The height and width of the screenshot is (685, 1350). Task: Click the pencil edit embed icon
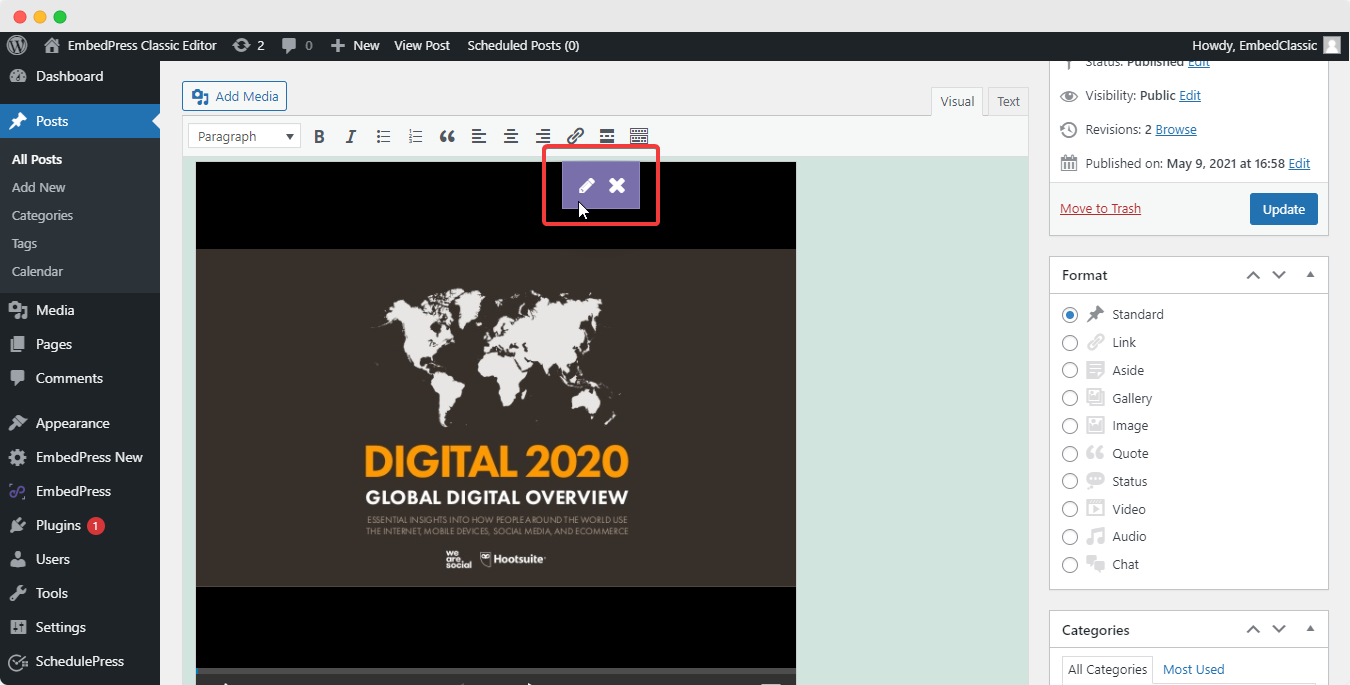coord(587,185)
